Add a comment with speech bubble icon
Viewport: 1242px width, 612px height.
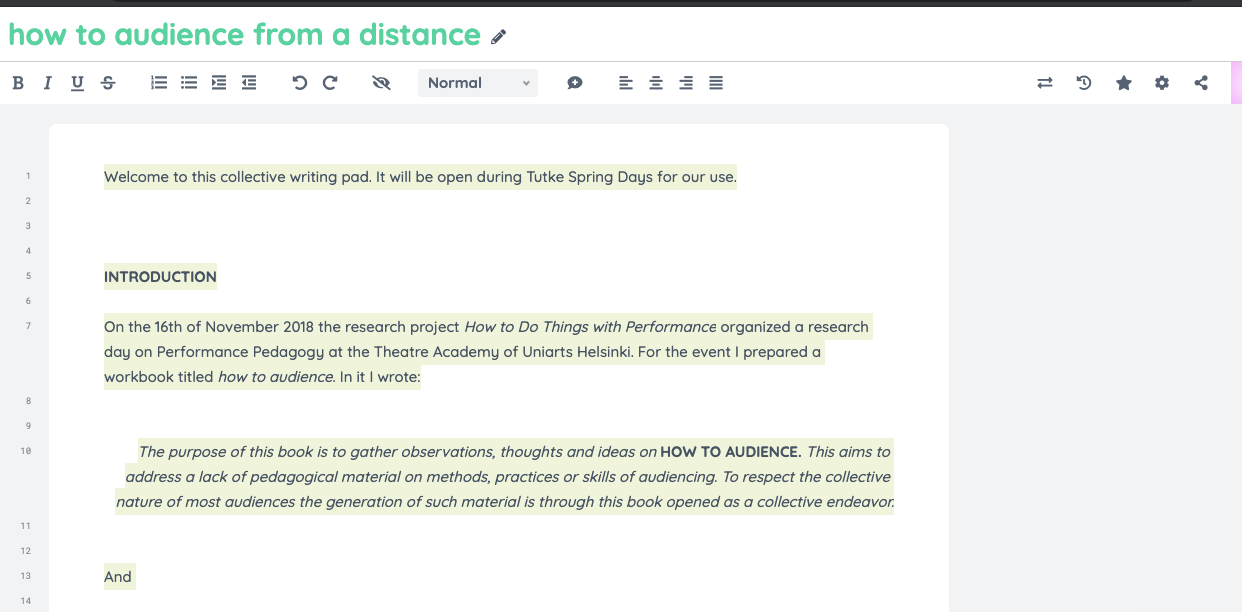coord(575,83)
